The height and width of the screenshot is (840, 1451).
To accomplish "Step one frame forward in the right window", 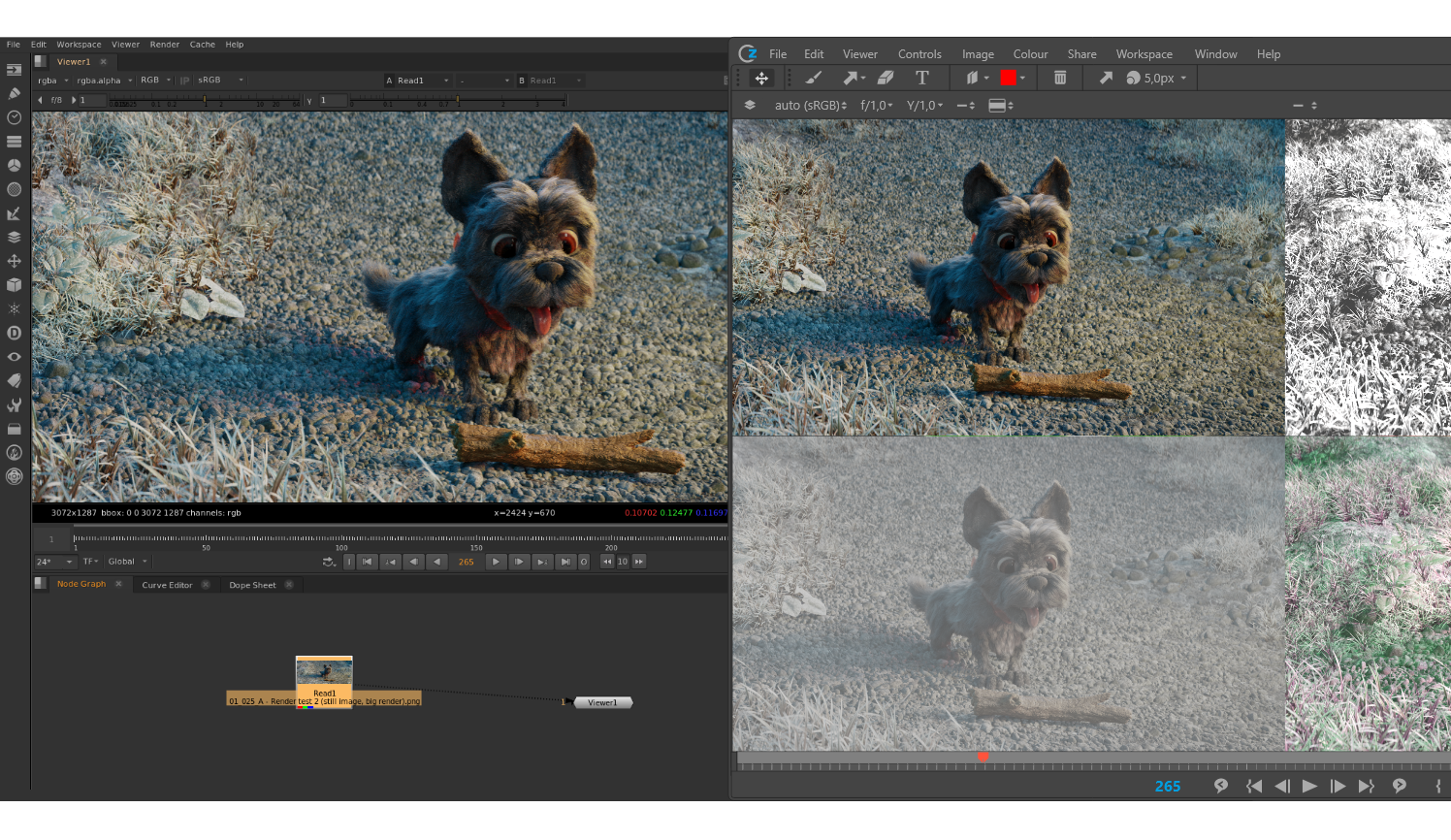I will click(1338, 787).
